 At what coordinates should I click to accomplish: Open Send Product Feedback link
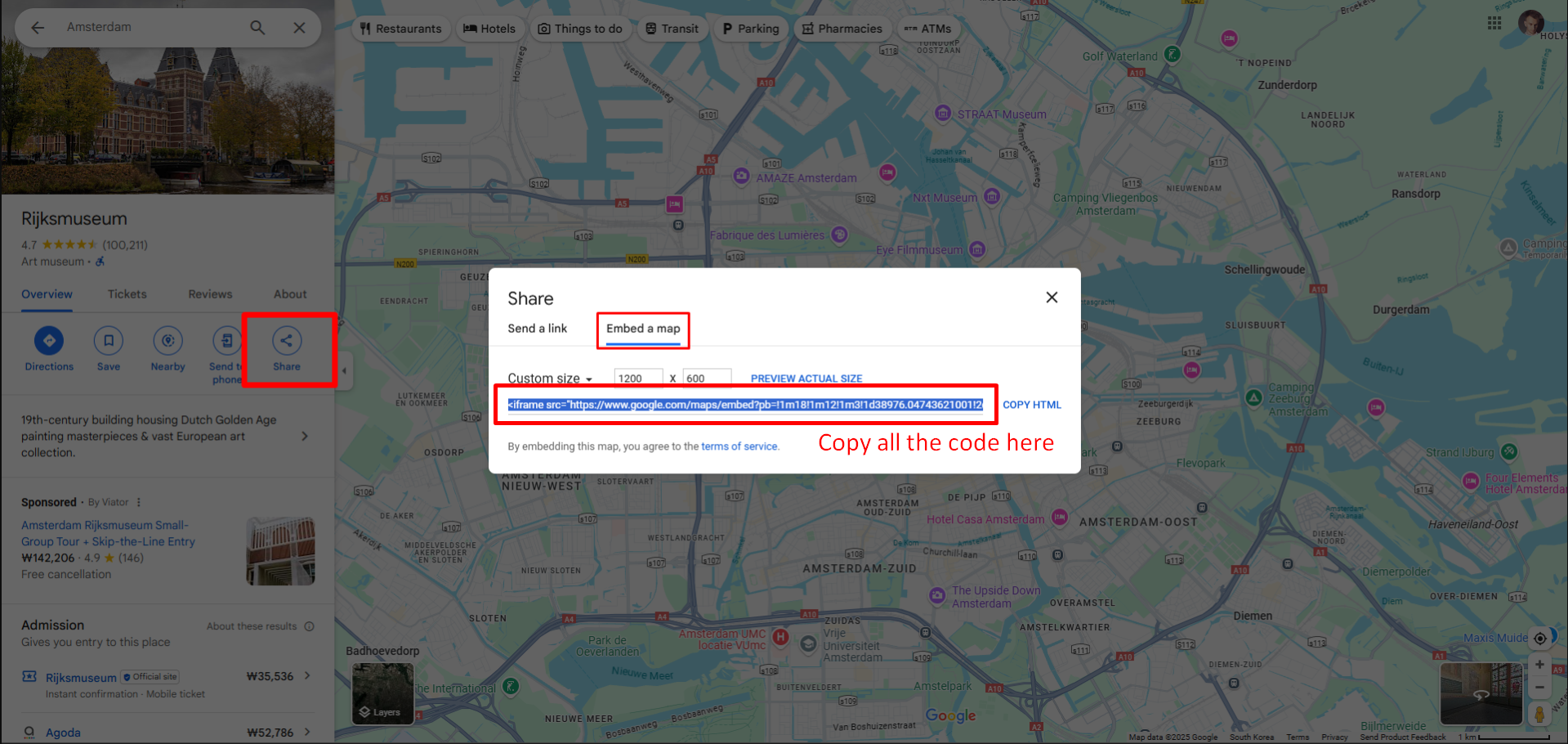click(1403, 737)
